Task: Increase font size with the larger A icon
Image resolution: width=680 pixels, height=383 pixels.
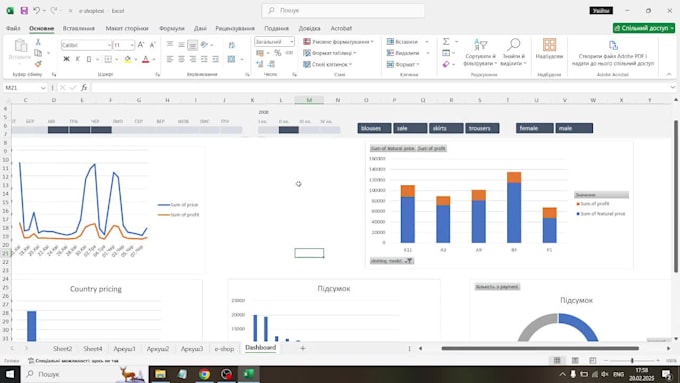Action: 141,45
